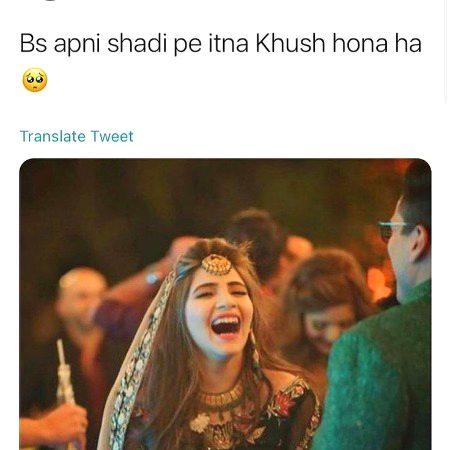This screenshot has width=450, height=450.
Task: Click the partial avatar at top edge
Action: click(x=48, y=1)
